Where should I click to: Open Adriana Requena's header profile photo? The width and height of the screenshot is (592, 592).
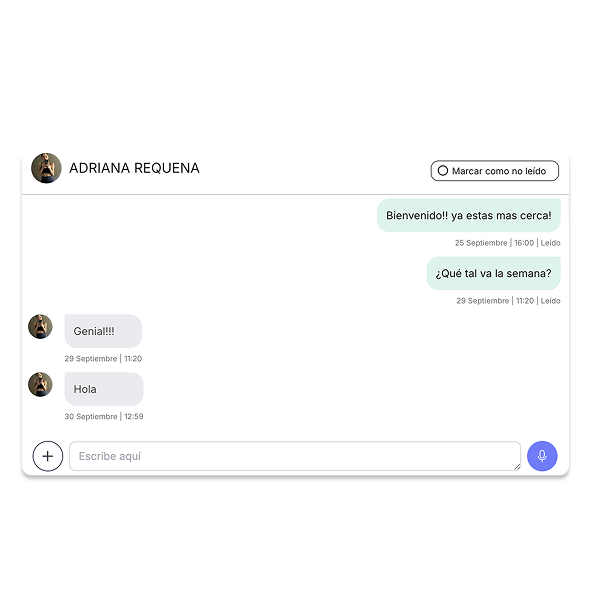(46, 168)
